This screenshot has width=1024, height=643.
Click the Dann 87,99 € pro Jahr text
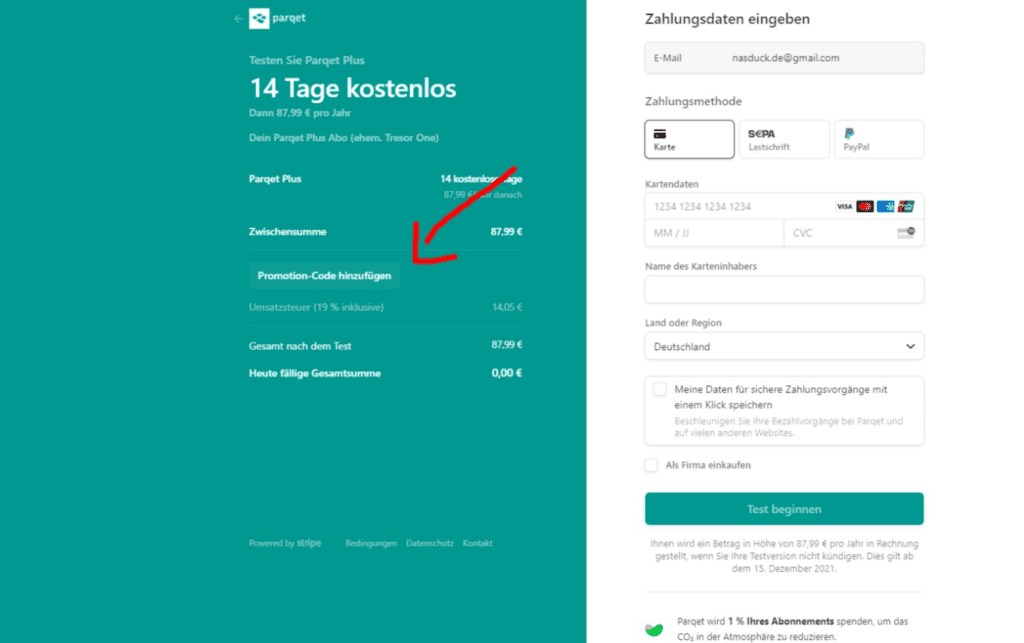coord(300,113)
